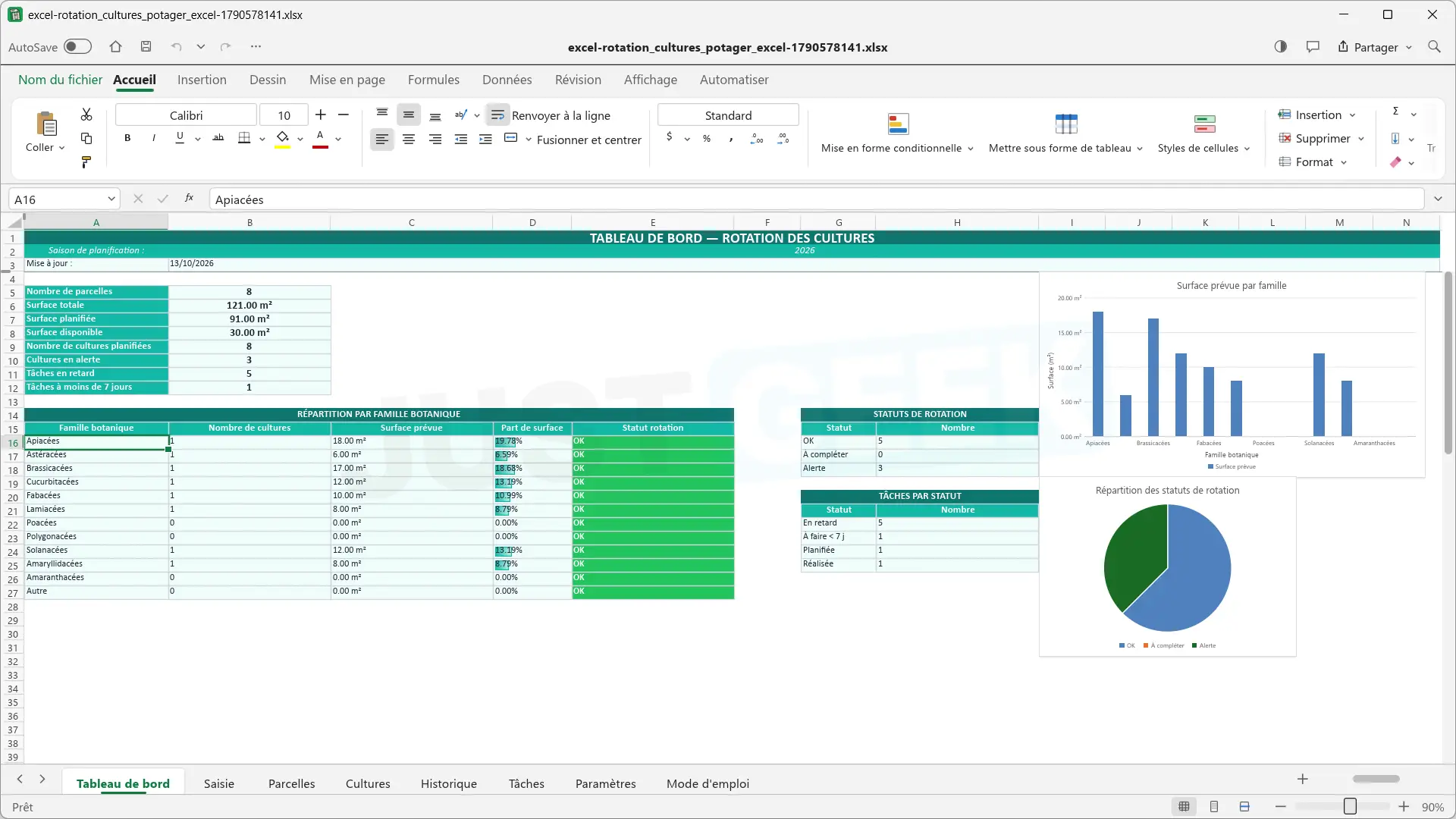
Task: Toggle the AutoSave switch
Action: coord(77,47)
